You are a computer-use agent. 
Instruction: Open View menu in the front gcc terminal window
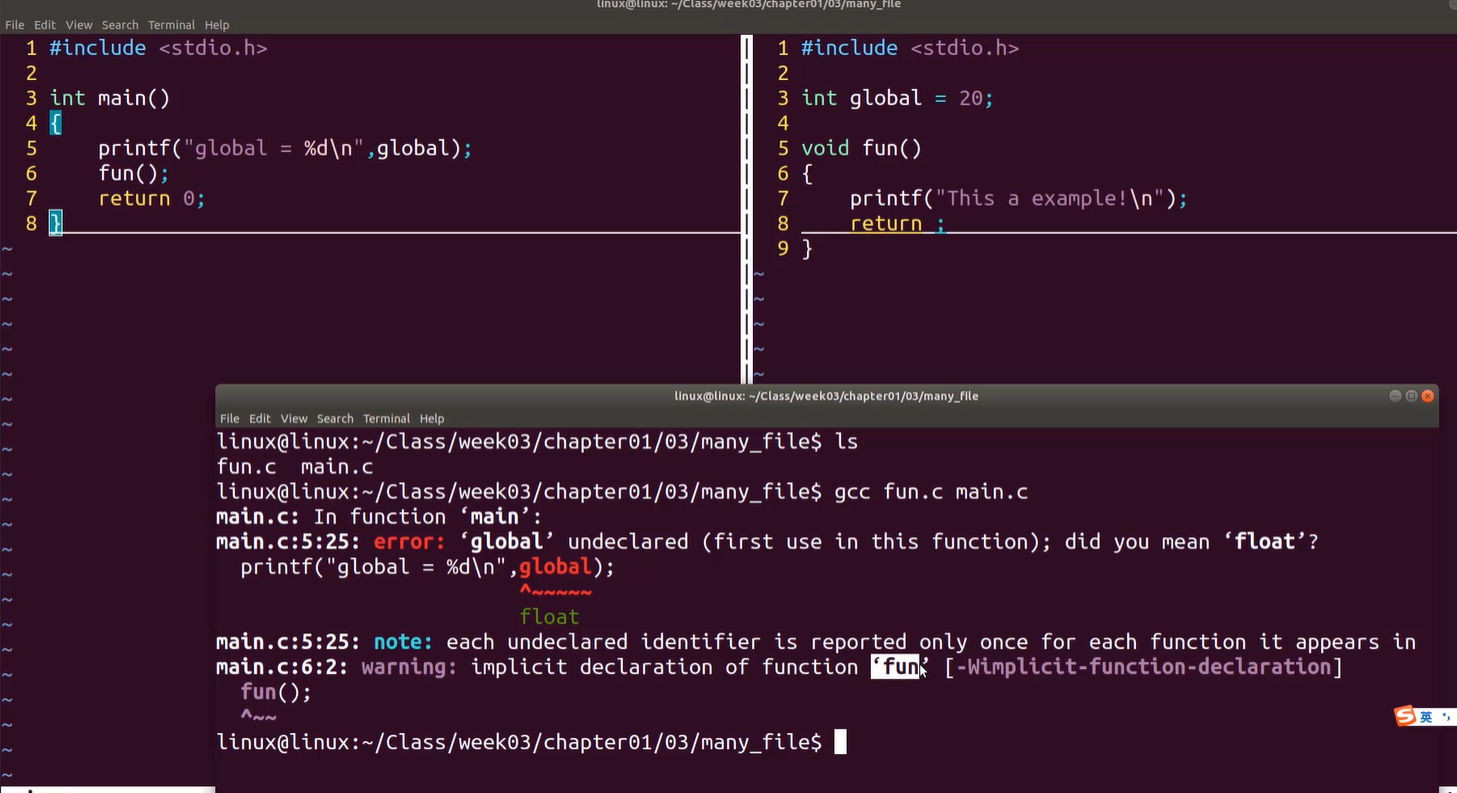294,419
